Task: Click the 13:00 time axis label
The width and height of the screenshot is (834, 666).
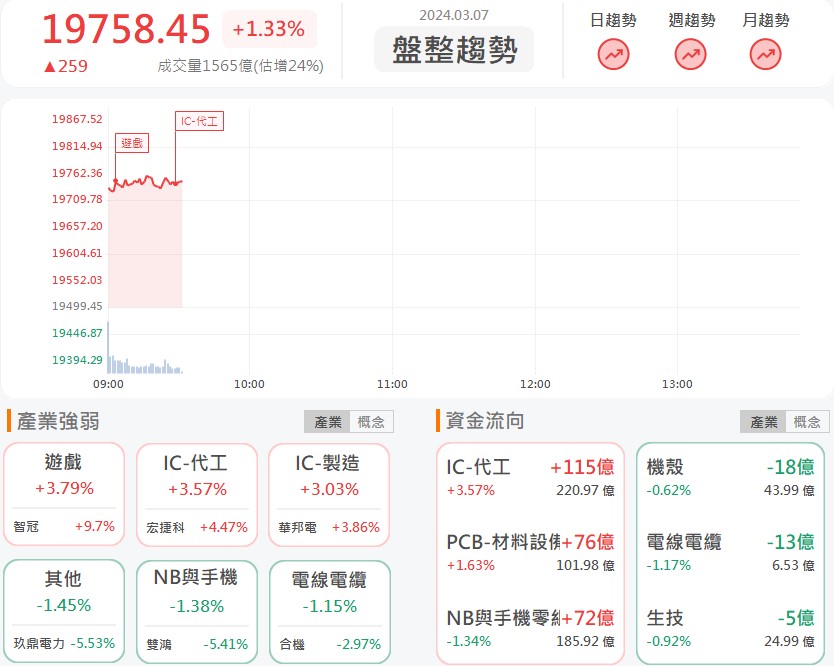Action: (x=677, y=384)
